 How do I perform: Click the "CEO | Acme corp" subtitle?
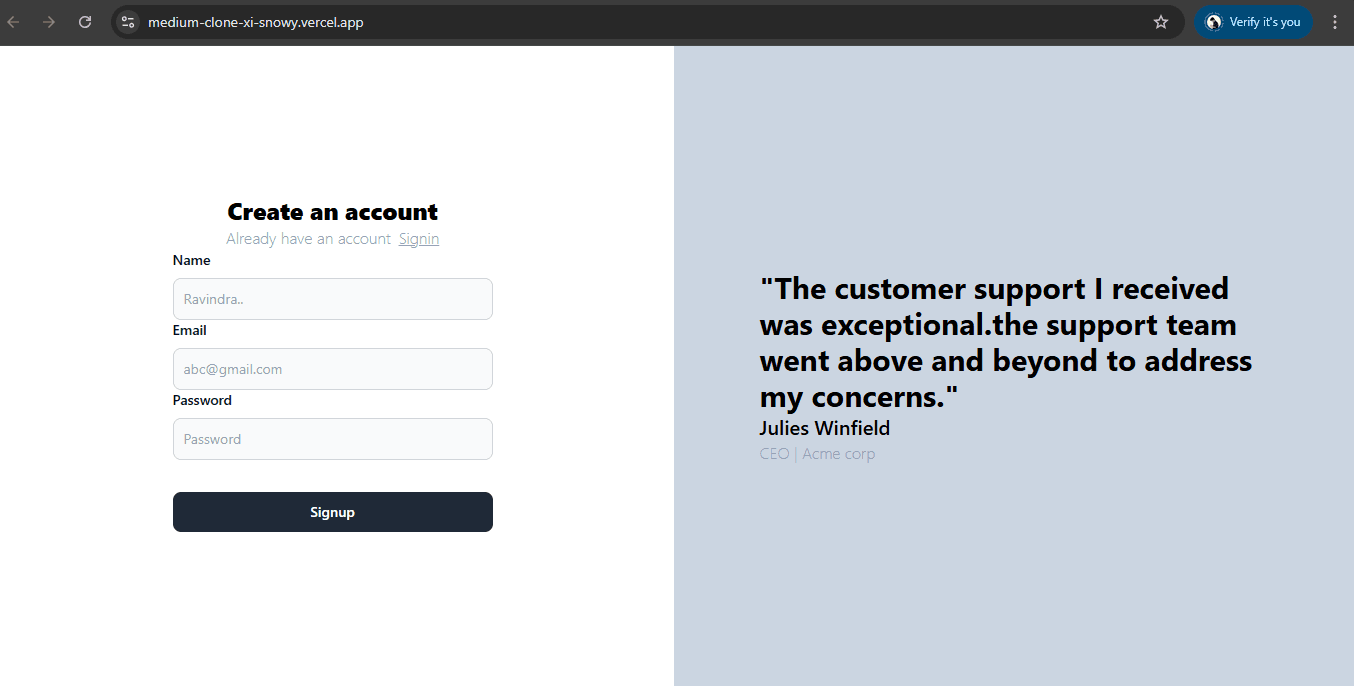(x=817, y=454)
